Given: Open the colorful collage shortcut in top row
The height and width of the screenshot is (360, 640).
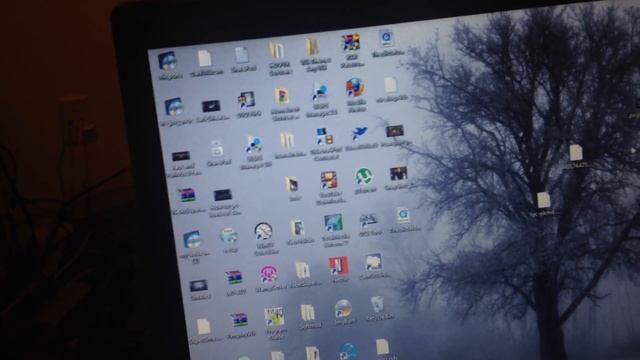Looking at the screenshot, I should tap(351, 42).
